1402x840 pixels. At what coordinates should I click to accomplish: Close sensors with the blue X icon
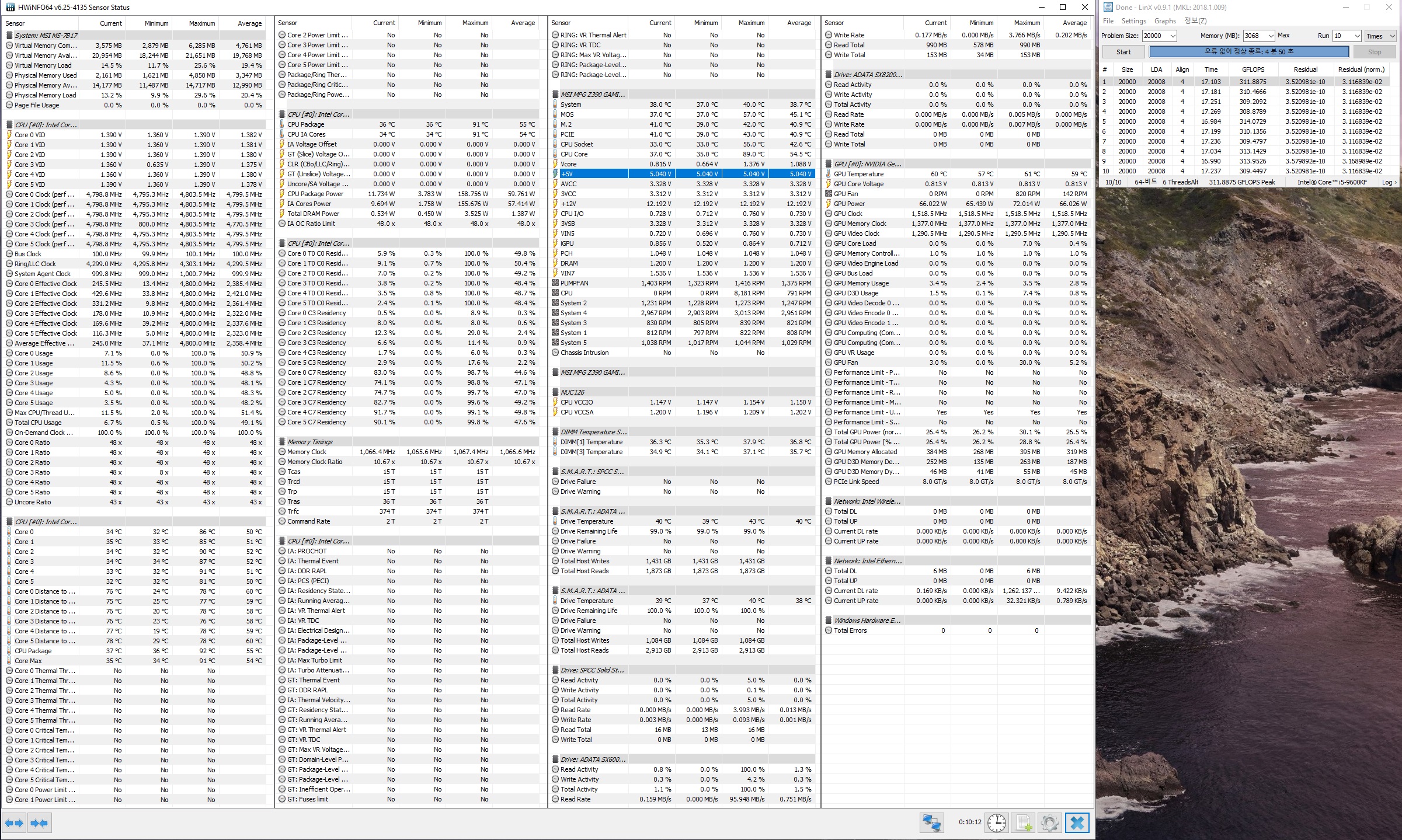point(1077,823)
